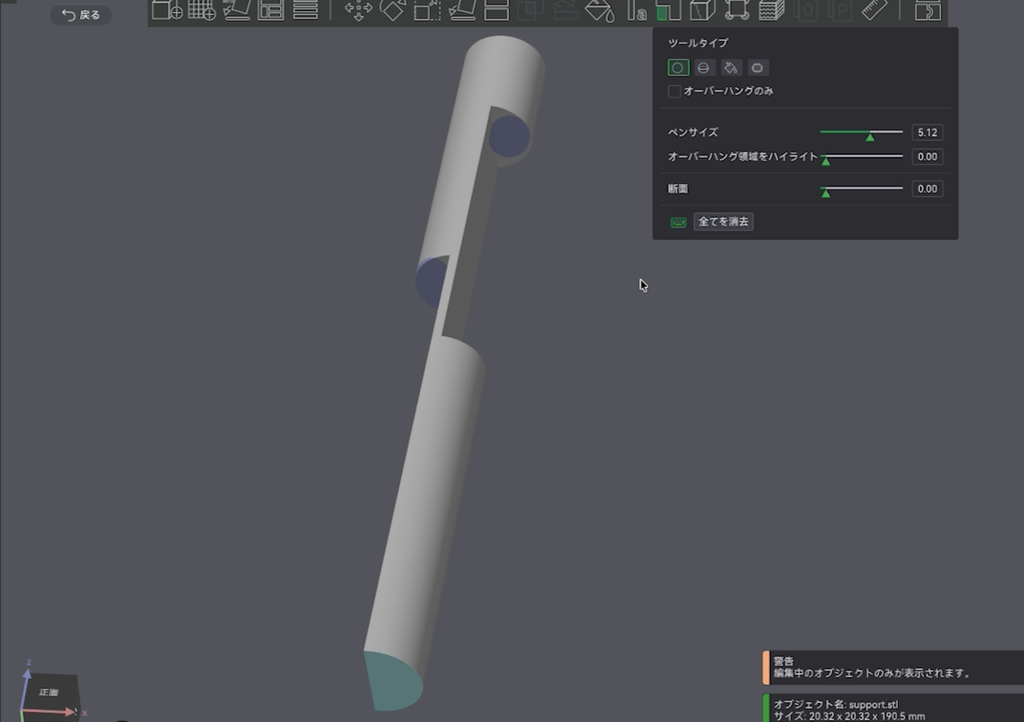Enable the オーバーハングのみ checkbox
Image resolution: width=1024 pixels, height=722 pixels.
675,91
